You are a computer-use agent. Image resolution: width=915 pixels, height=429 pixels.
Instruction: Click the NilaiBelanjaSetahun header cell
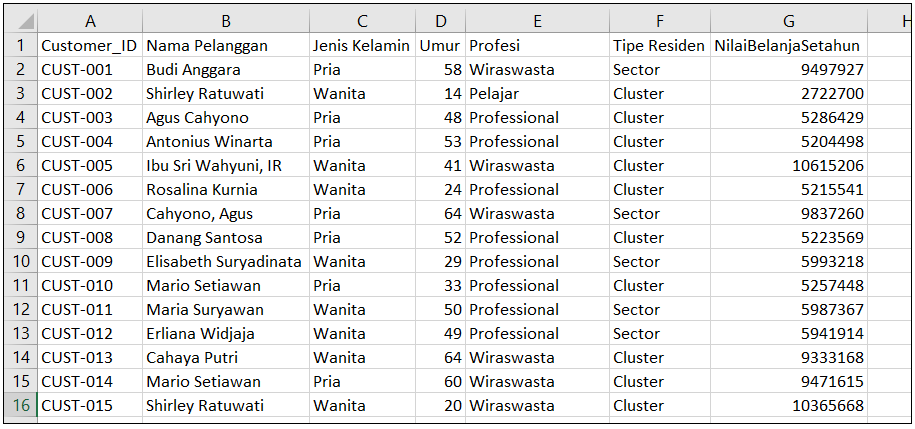(788, 45)
